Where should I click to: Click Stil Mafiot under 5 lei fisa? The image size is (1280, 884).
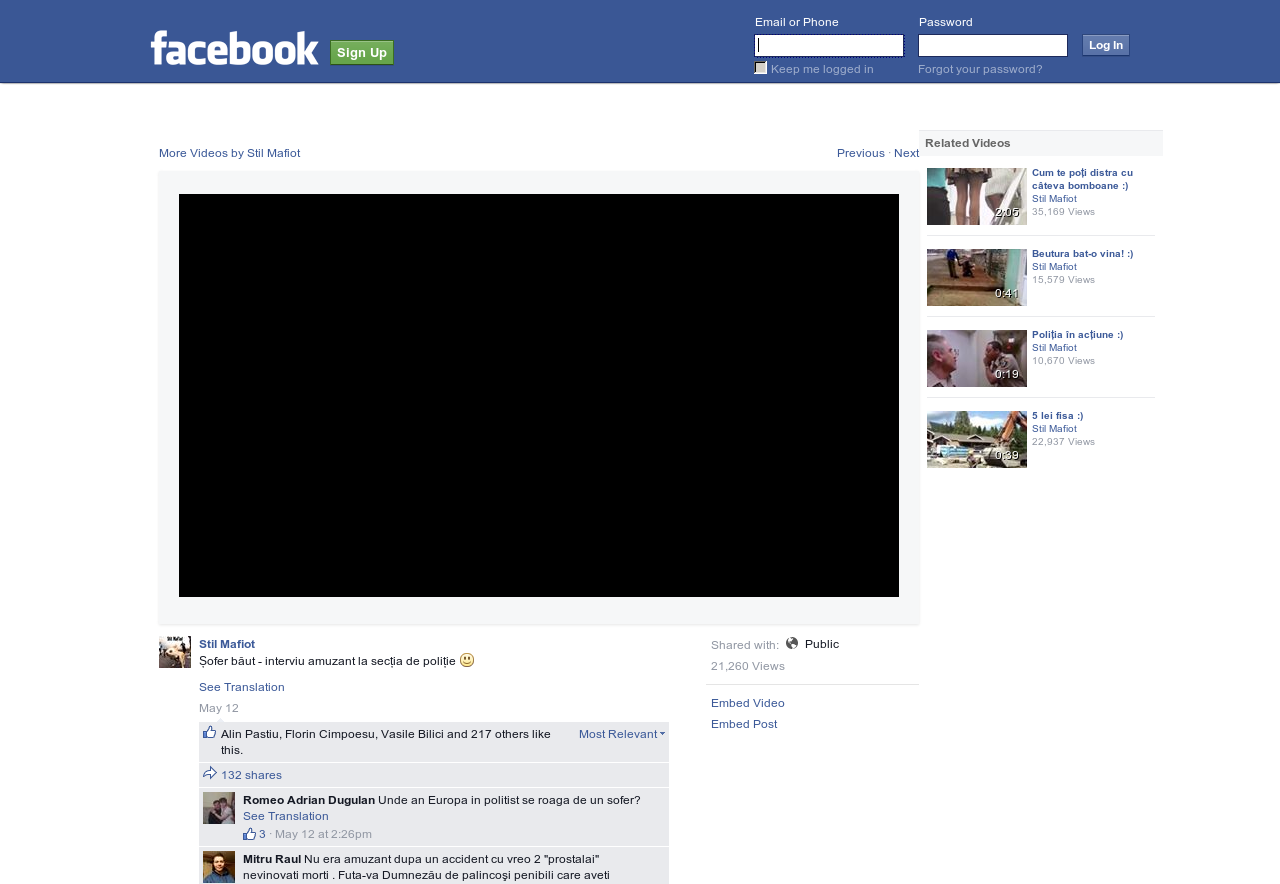(x=1055, y=429)
